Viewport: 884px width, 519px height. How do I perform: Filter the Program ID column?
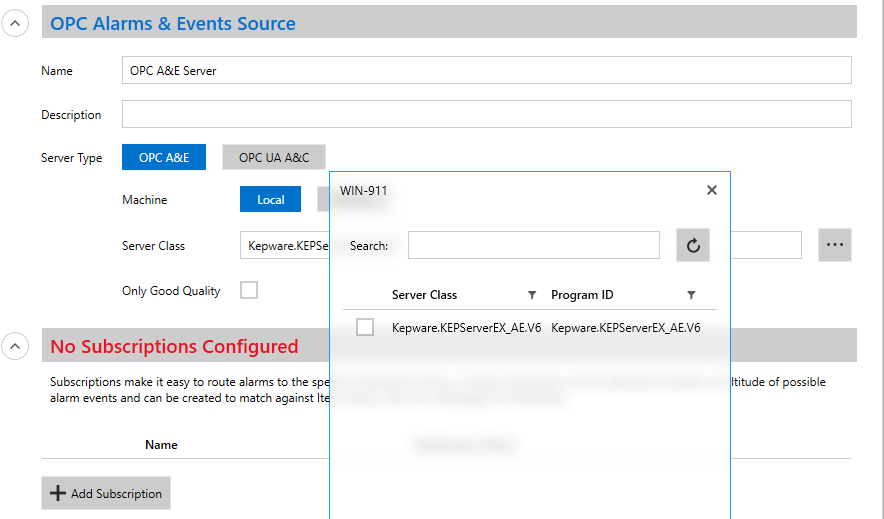tap(691, 295)
